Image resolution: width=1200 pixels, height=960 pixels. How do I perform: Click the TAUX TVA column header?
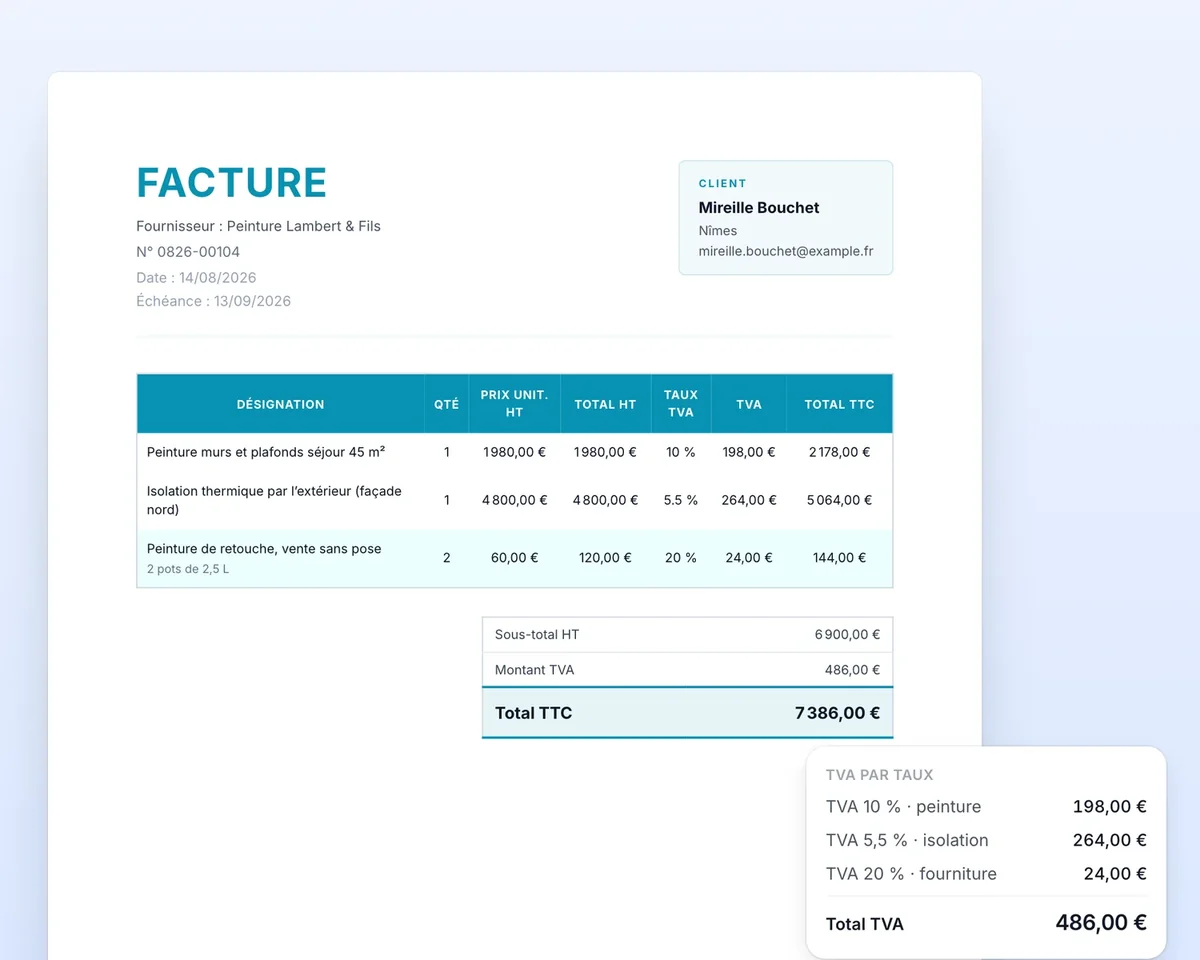click(681, 404)
